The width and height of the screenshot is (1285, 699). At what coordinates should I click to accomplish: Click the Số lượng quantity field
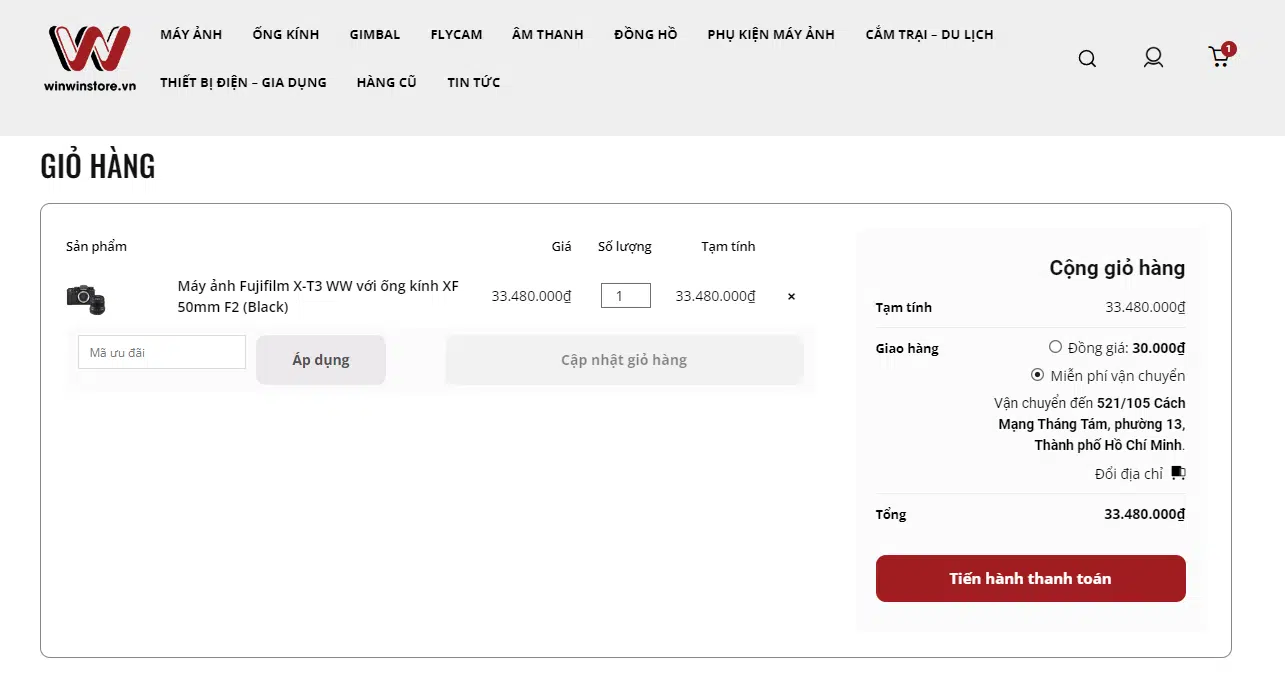(x=626, y=296)
